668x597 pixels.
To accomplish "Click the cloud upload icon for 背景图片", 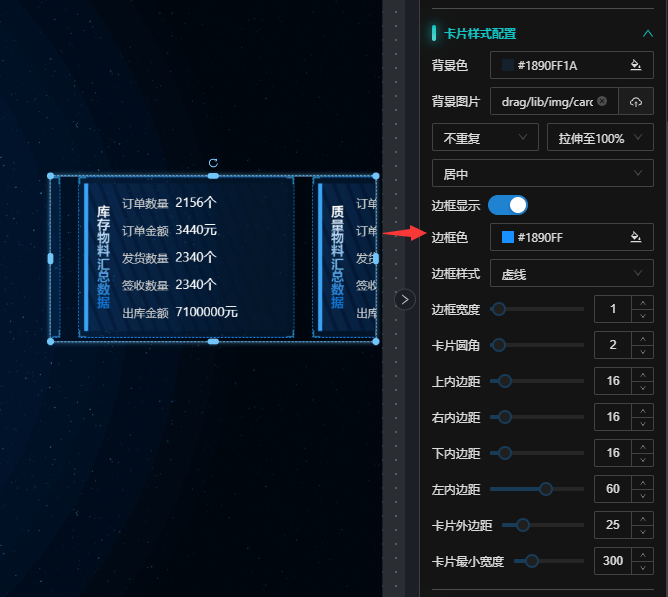I will click(636, 102).
